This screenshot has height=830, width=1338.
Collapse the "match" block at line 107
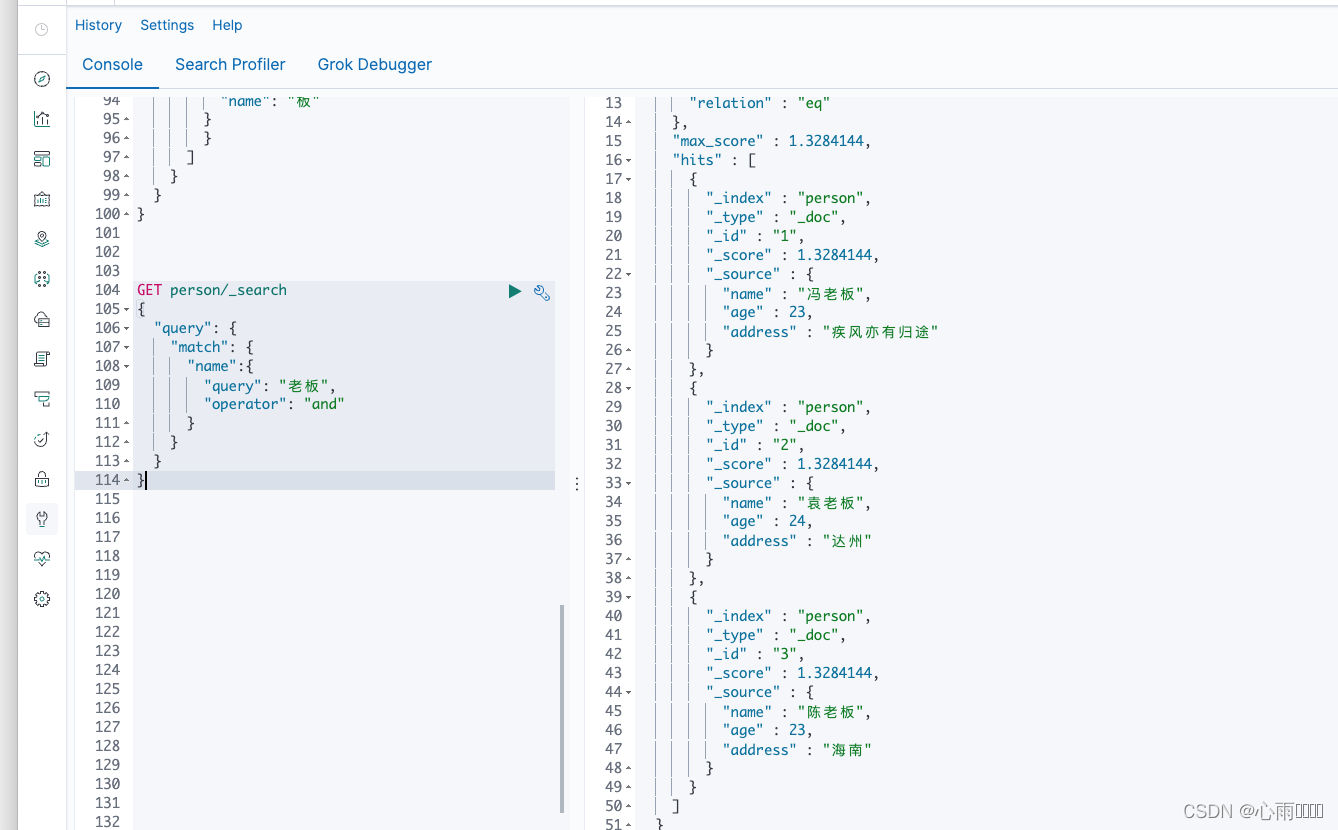(127, 348)
